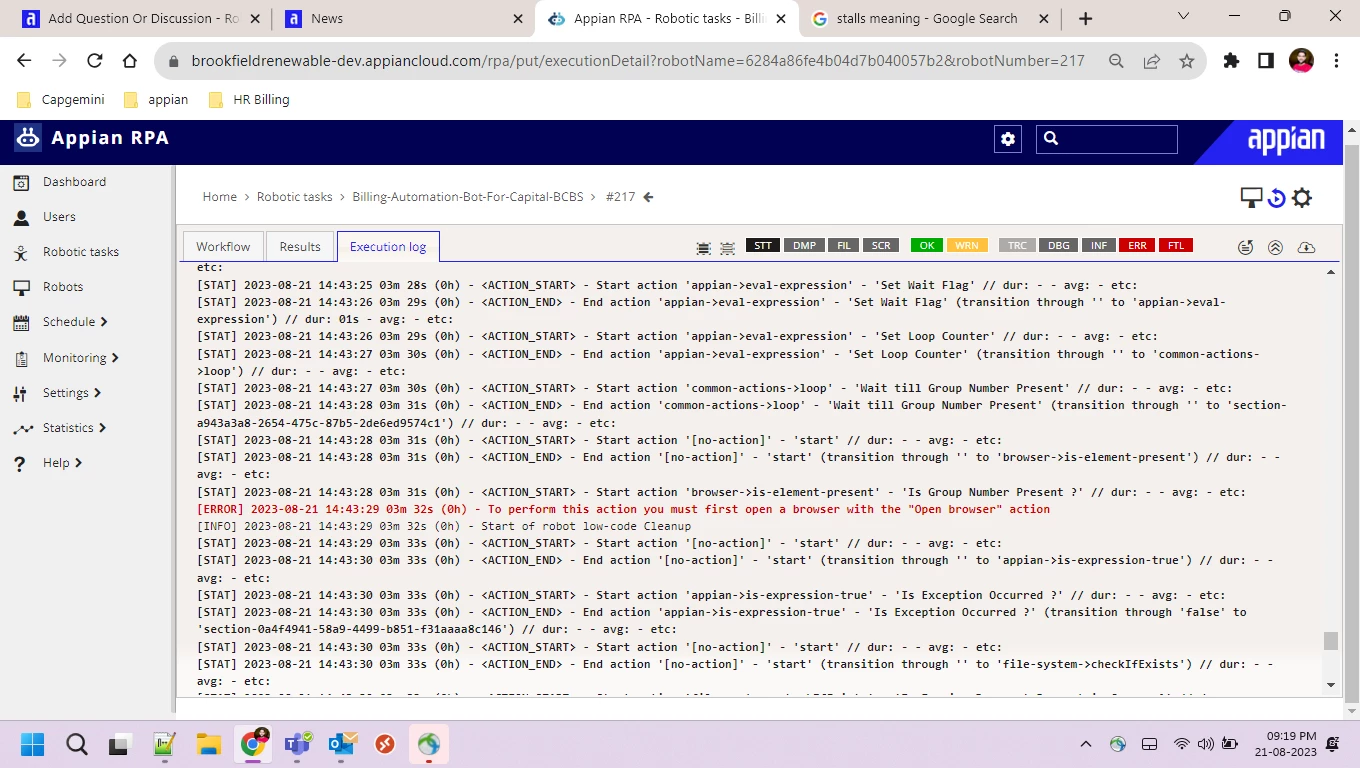This screenshot has height=768, width=1360.
Task: Expand the Settings submenu arrow
Action: click(97, 393)
